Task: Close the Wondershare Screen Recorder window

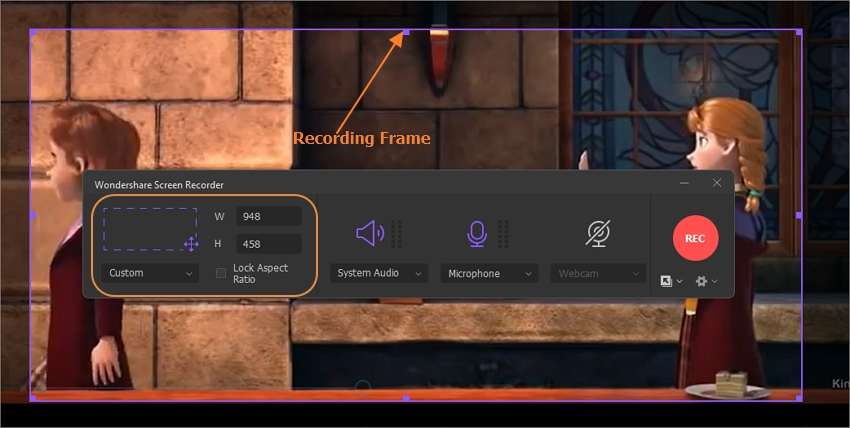Action: (717, 183)
